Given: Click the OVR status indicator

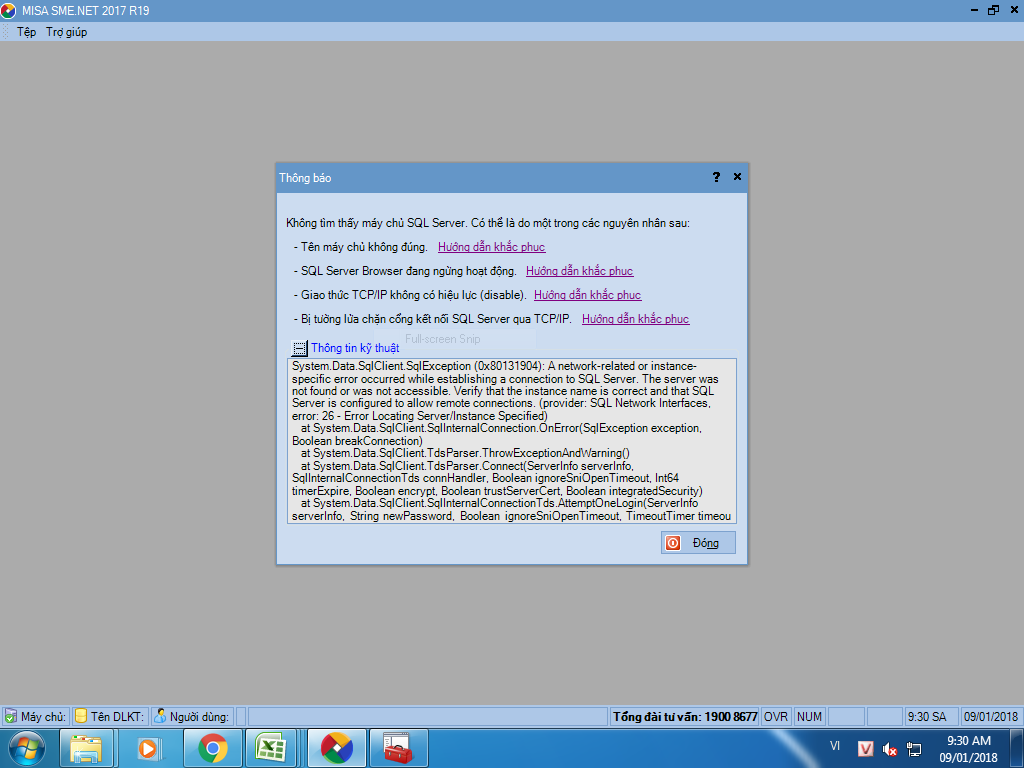Looking at the screenshot, I should click(776, 716).
